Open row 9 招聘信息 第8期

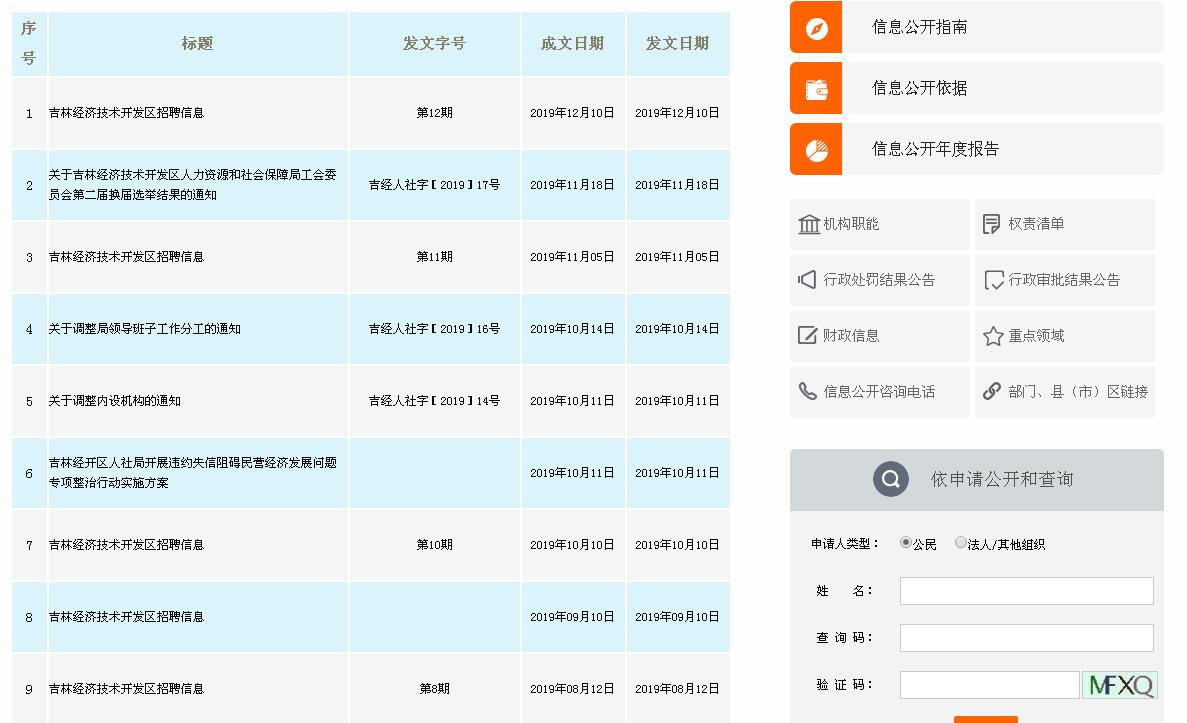pos(126,688)
